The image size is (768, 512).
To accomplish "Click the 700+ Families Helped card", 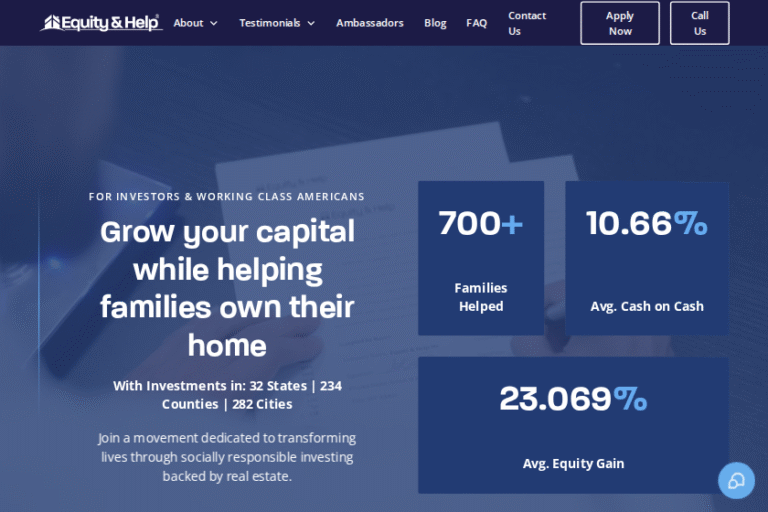I will pos(481,258).
